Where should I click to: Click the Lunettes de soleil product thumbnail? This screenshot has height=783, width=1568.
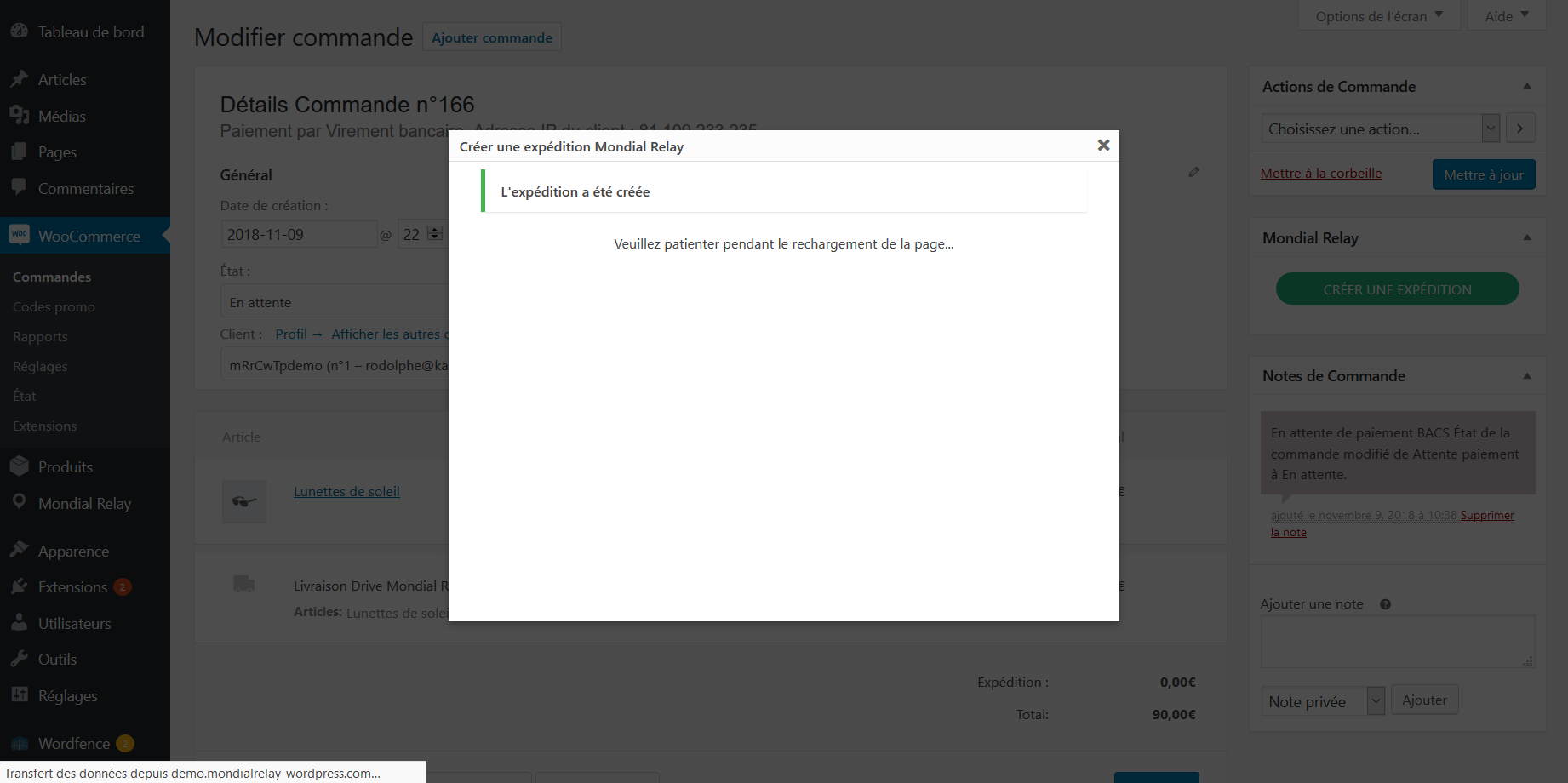[244, 501]
